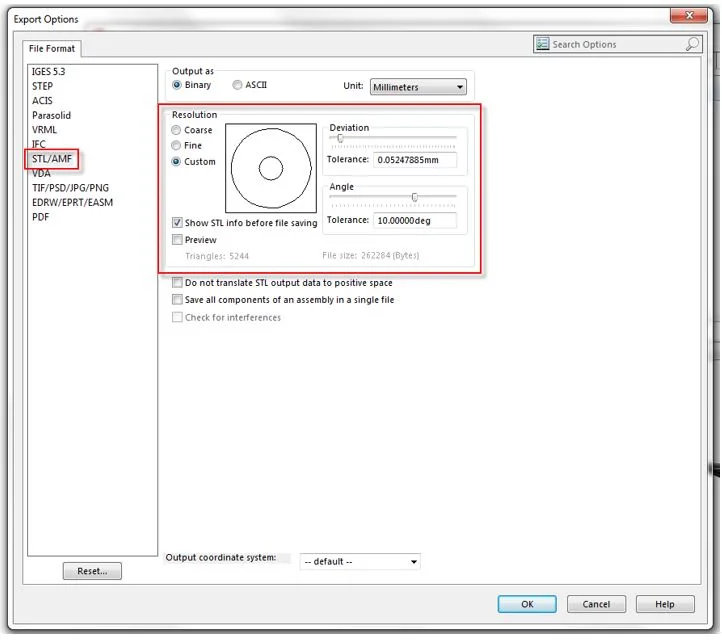Close the Export Options dialog
722x640 pixels.
coord(685,17)
